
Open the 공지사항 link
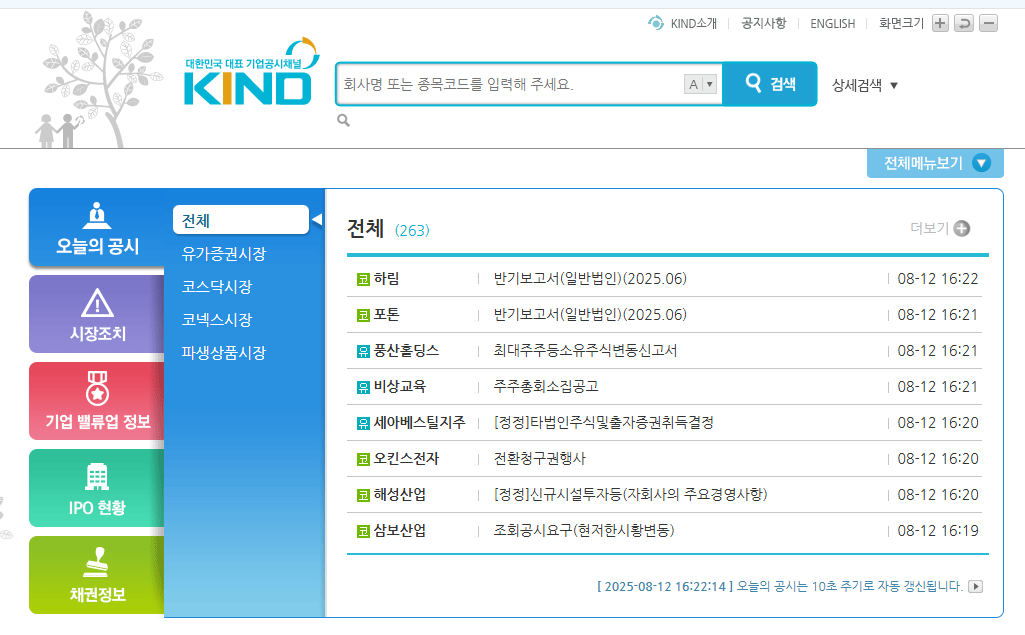coord(764,24)
